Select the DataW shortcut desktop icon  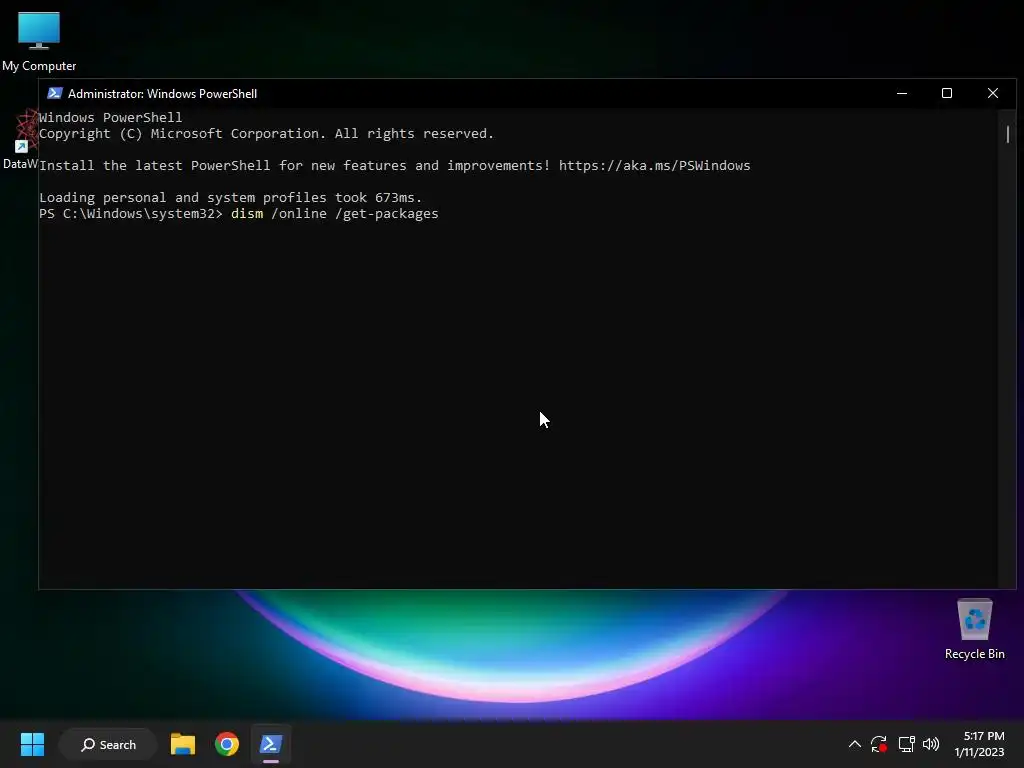click(20, 140)
